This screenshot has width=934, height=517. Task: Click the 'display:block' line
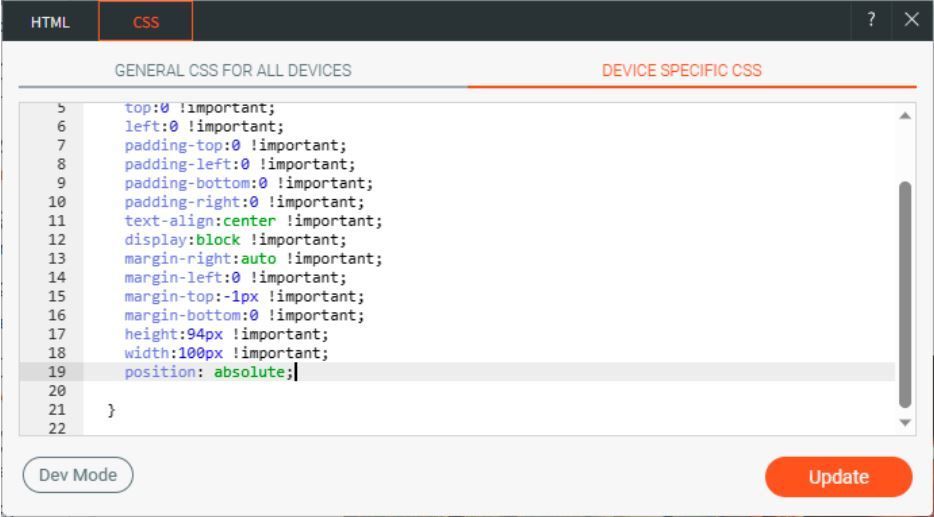[235, 240]
